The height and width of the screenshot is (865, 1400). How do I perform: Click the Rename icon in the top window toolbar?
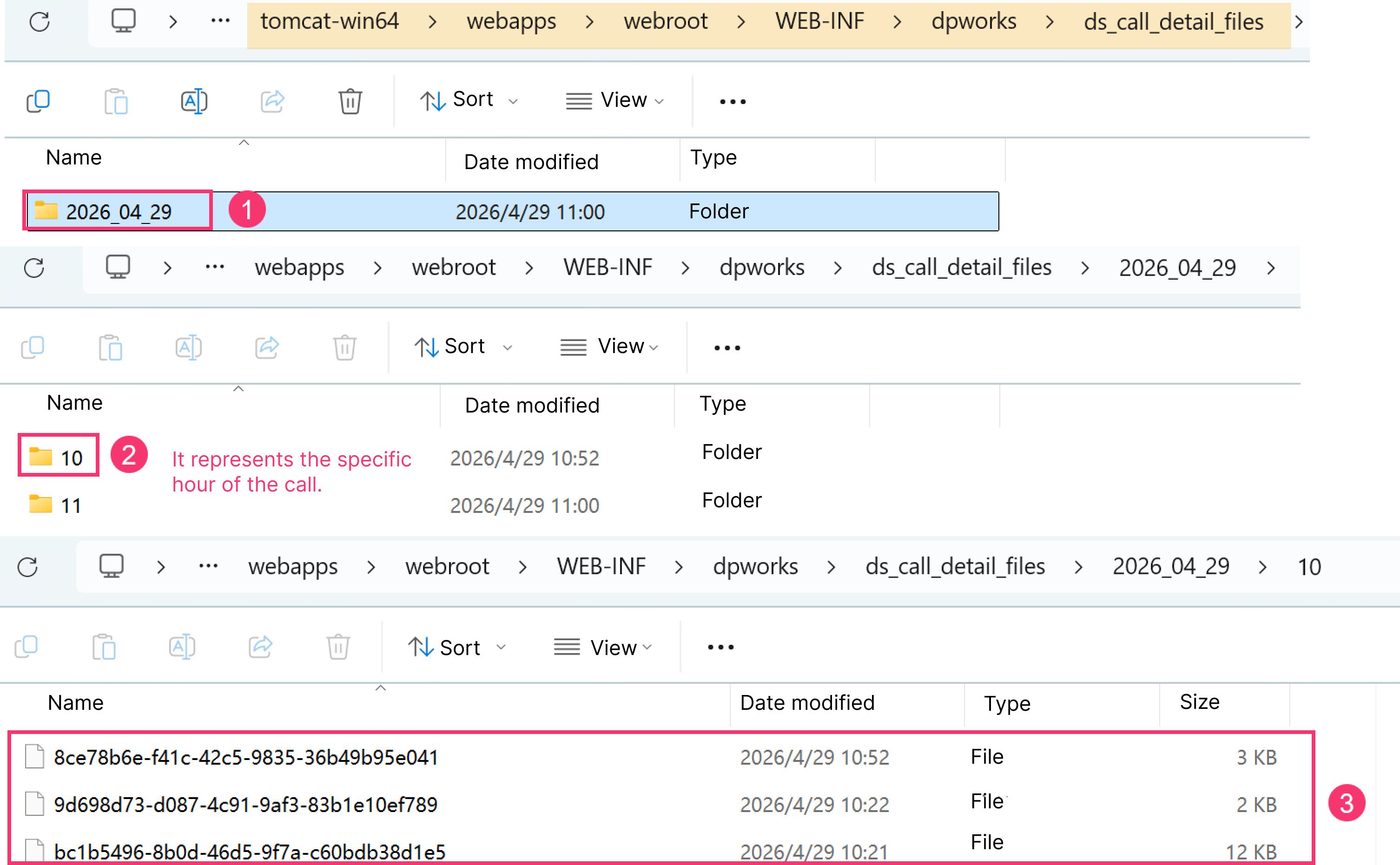(x=194, y=101)
